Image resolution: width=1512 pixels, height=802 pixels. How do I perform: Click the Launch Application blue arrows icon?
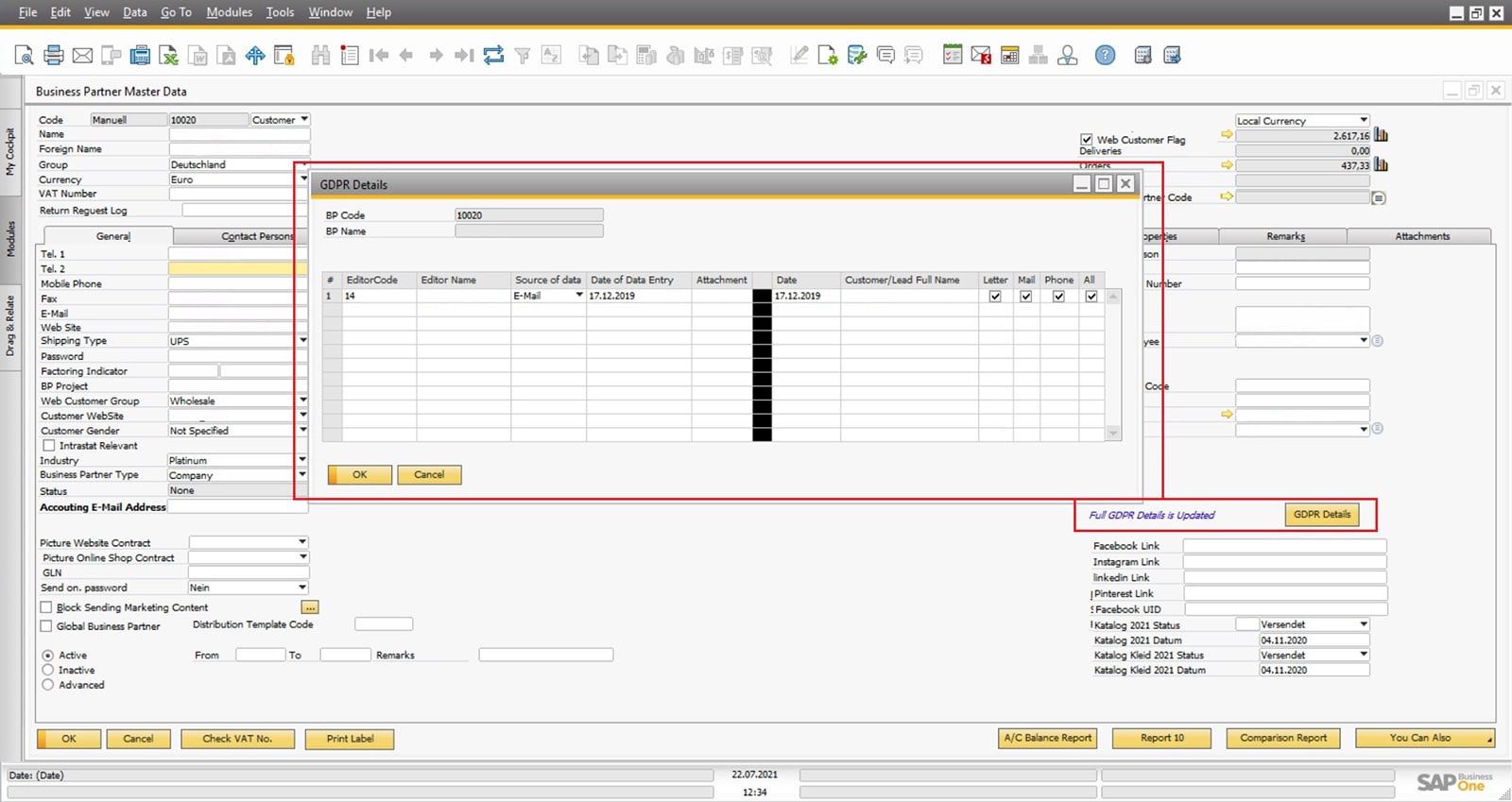pyautogui.click(x=255, y=56)
